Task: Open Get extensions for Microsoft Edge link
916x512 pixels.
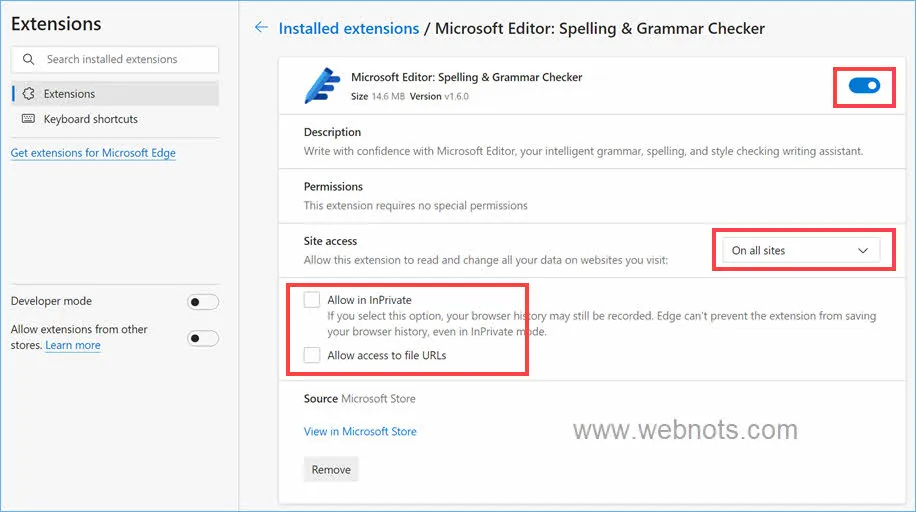Action: [93, 153]
